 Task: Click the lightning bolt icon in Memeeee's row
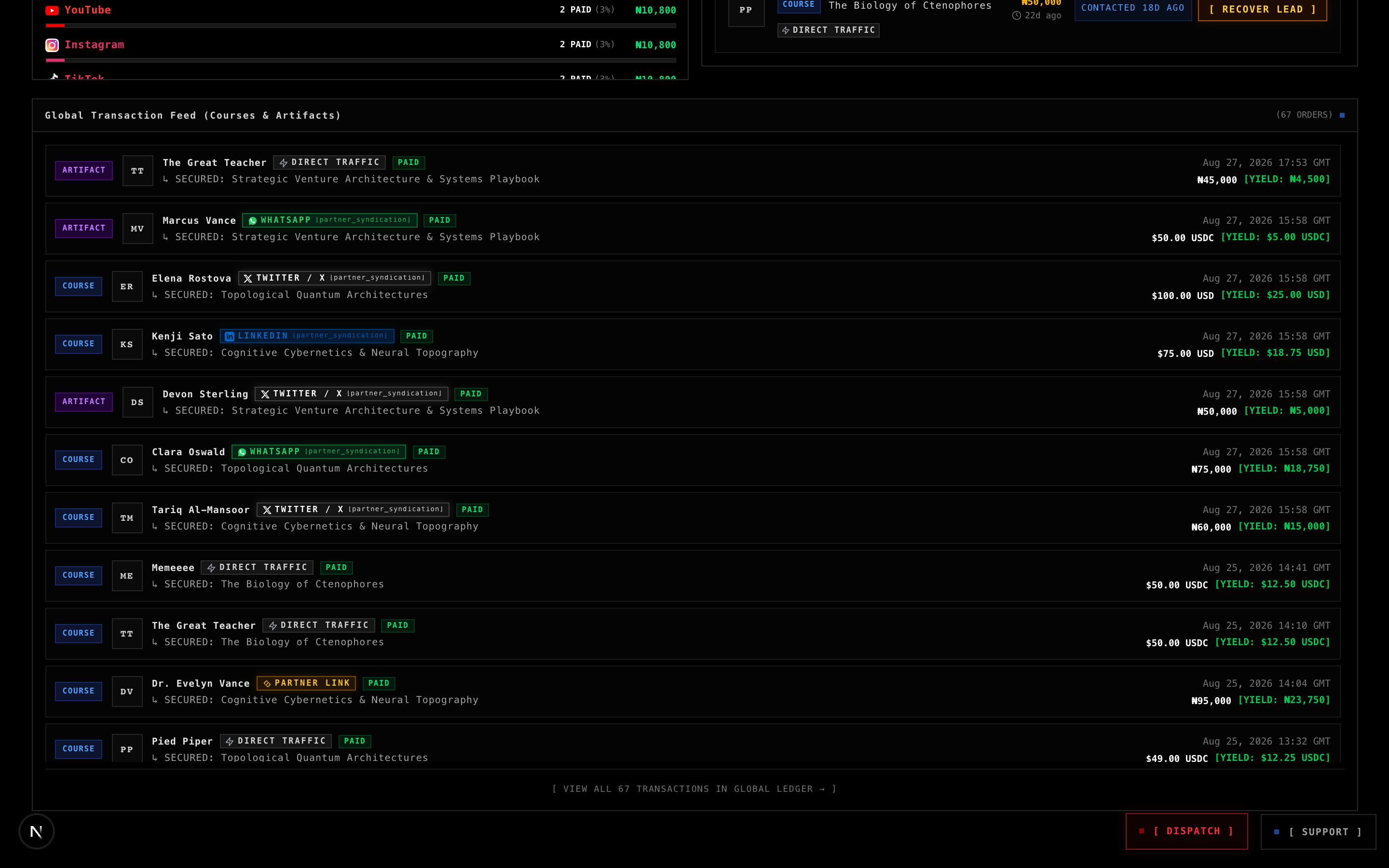(x=211, y=568)
